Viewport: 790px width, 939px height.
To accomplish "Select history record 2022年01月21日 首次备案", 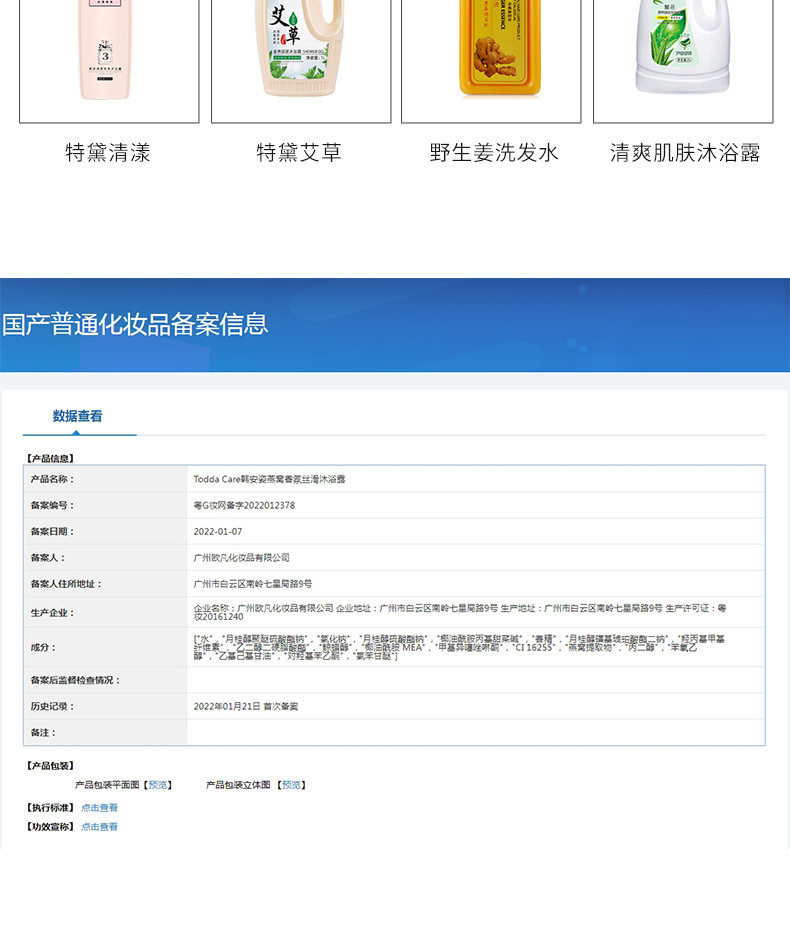I will [x=246, y=707].
